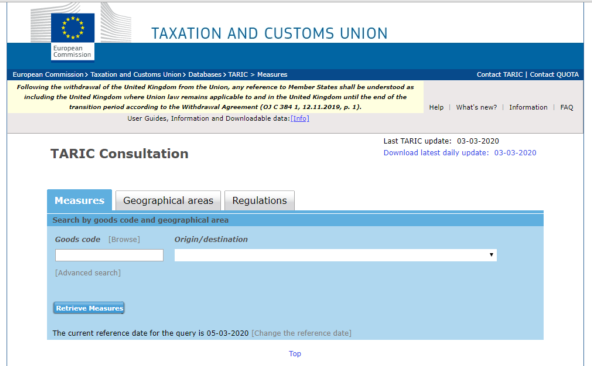
Task: Download latest daily update link
Action: point(459,153)
